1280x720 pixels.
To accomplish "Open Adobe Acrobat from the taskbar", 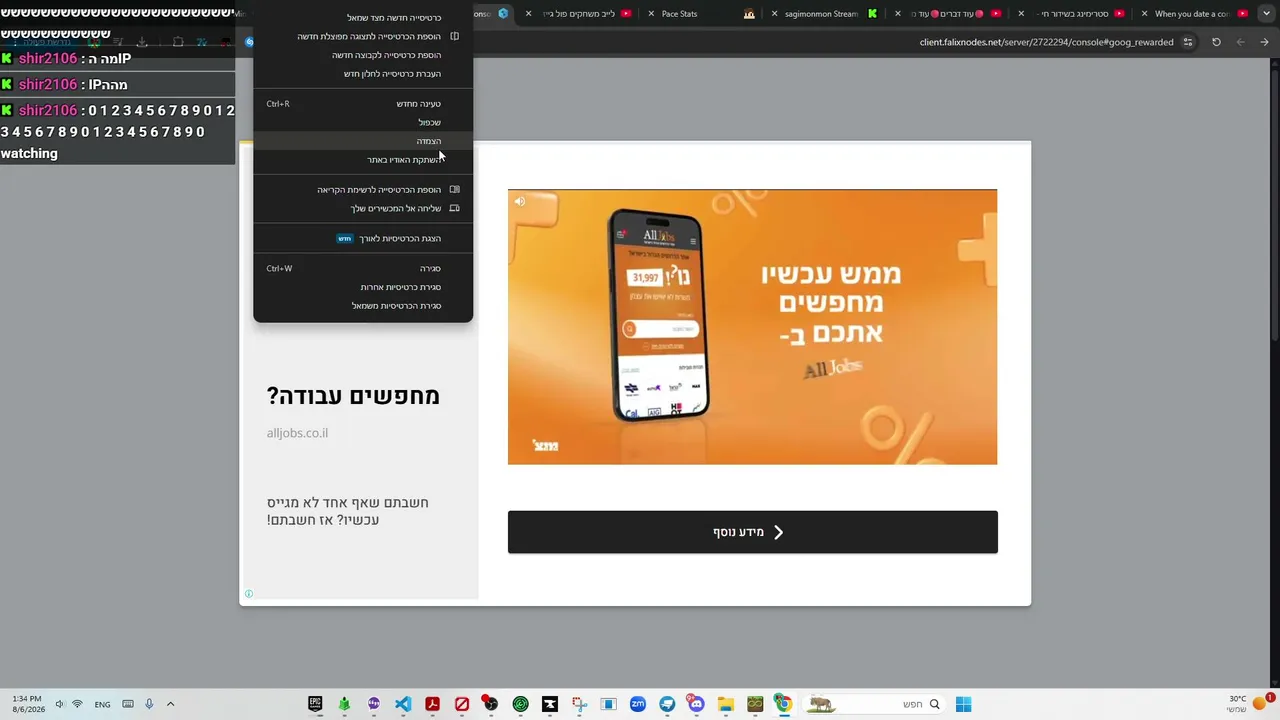I will click(x=432, y=704).
